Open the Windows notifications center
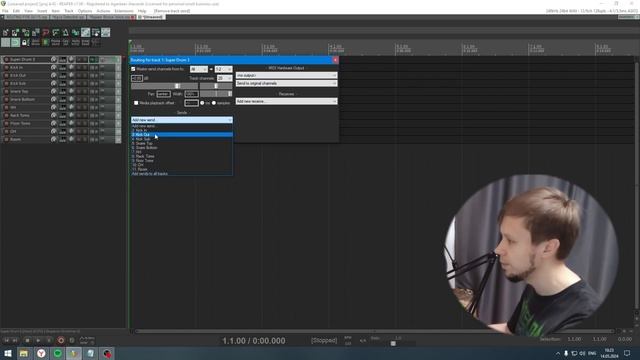Screen dimensions: 640x360 point(627,353)
